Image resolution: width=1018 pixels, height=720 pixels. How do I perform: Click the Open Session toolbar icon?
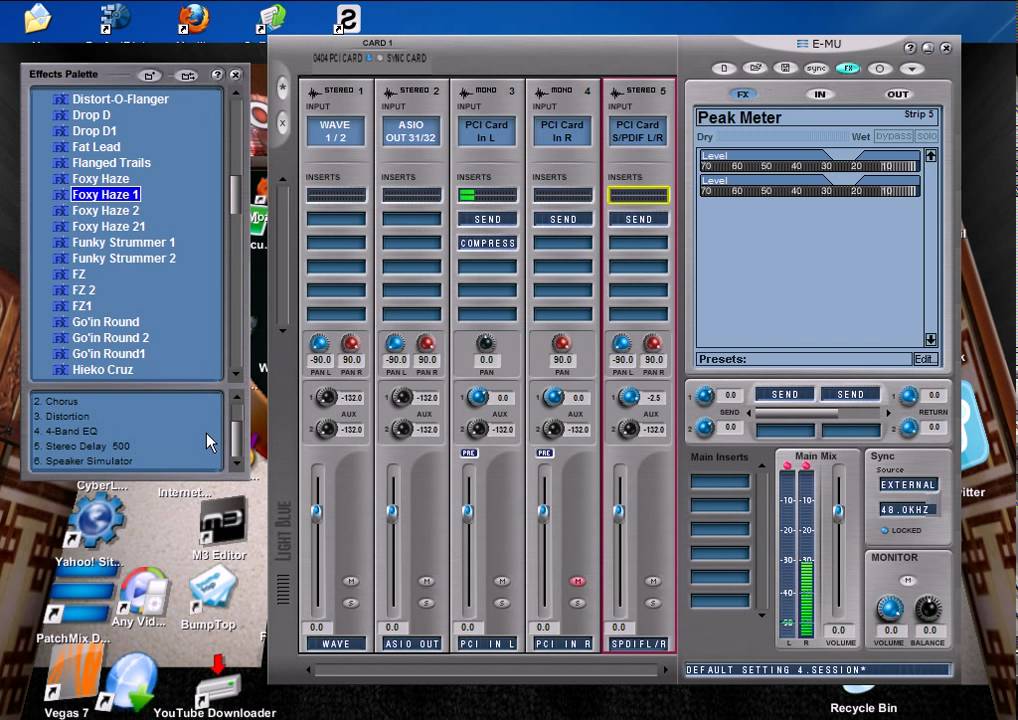(754, 68)
